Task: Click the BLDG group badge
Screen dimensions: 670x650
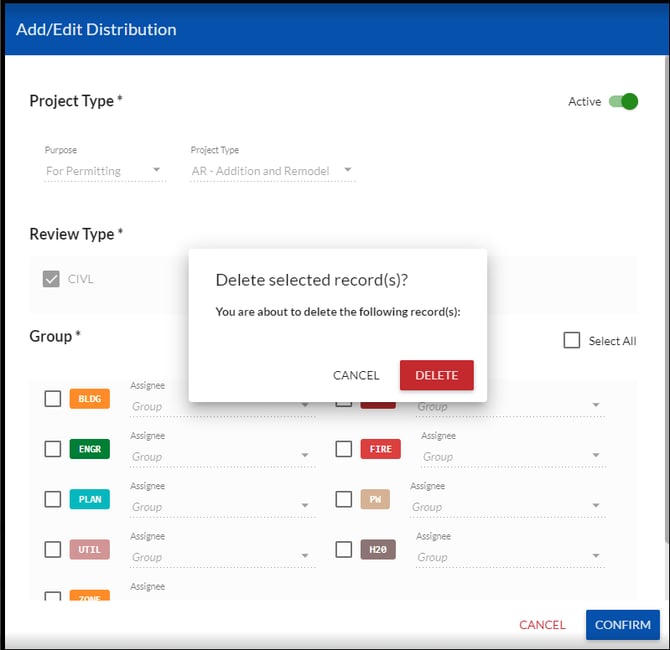Action: coord(89,399)
